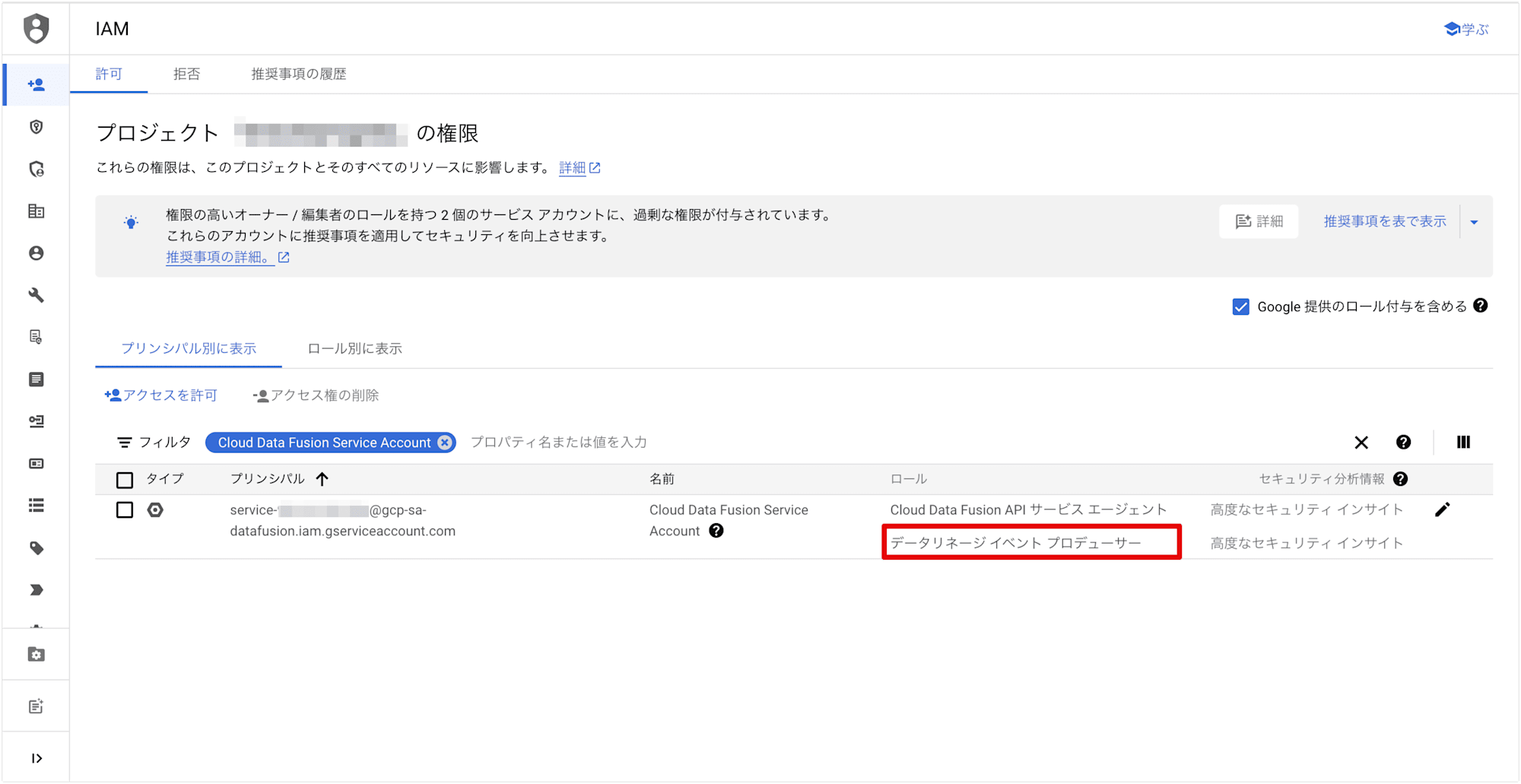
Task: Open the lined document sidebar icon
Action: coord(36,379)
